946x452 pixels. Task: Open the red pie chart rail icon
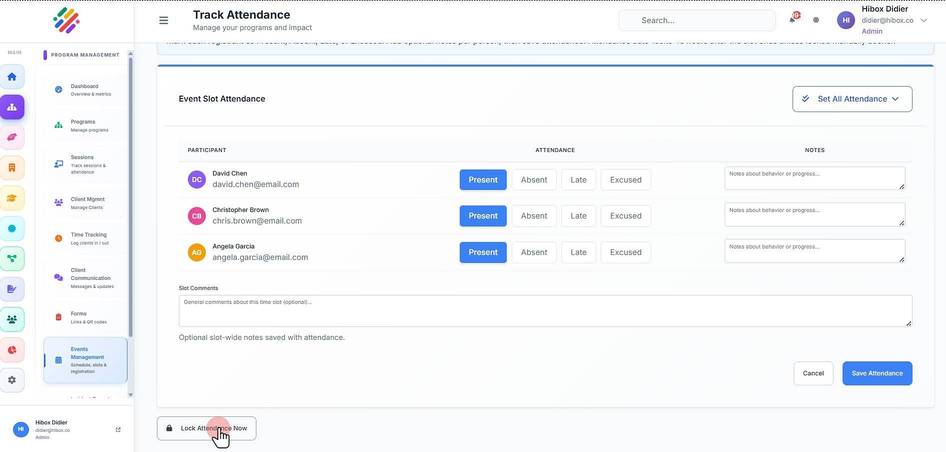(12, 350)
